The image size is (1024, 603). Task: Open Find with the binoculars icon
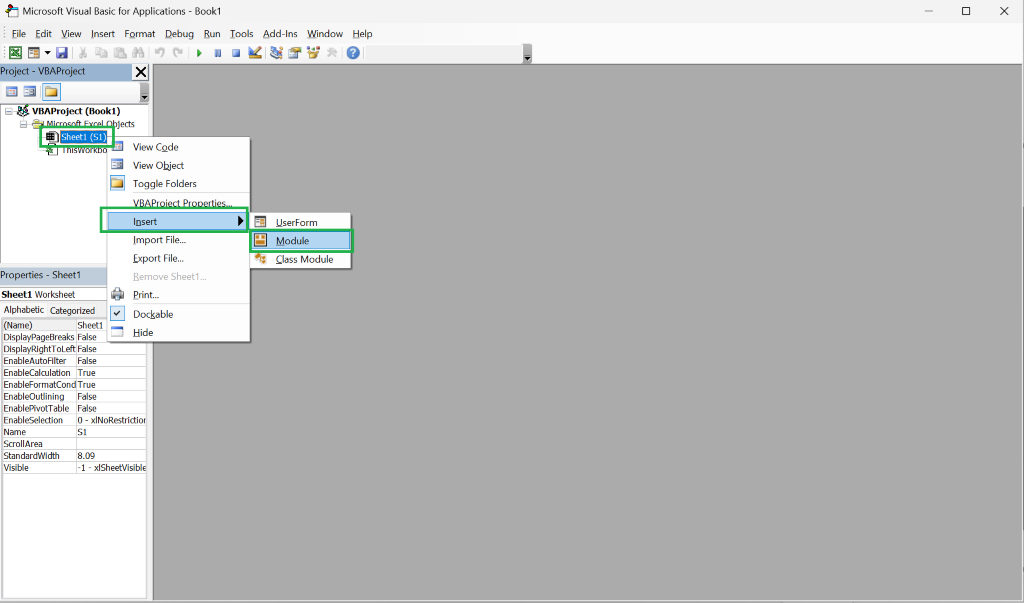click(138, 53)
